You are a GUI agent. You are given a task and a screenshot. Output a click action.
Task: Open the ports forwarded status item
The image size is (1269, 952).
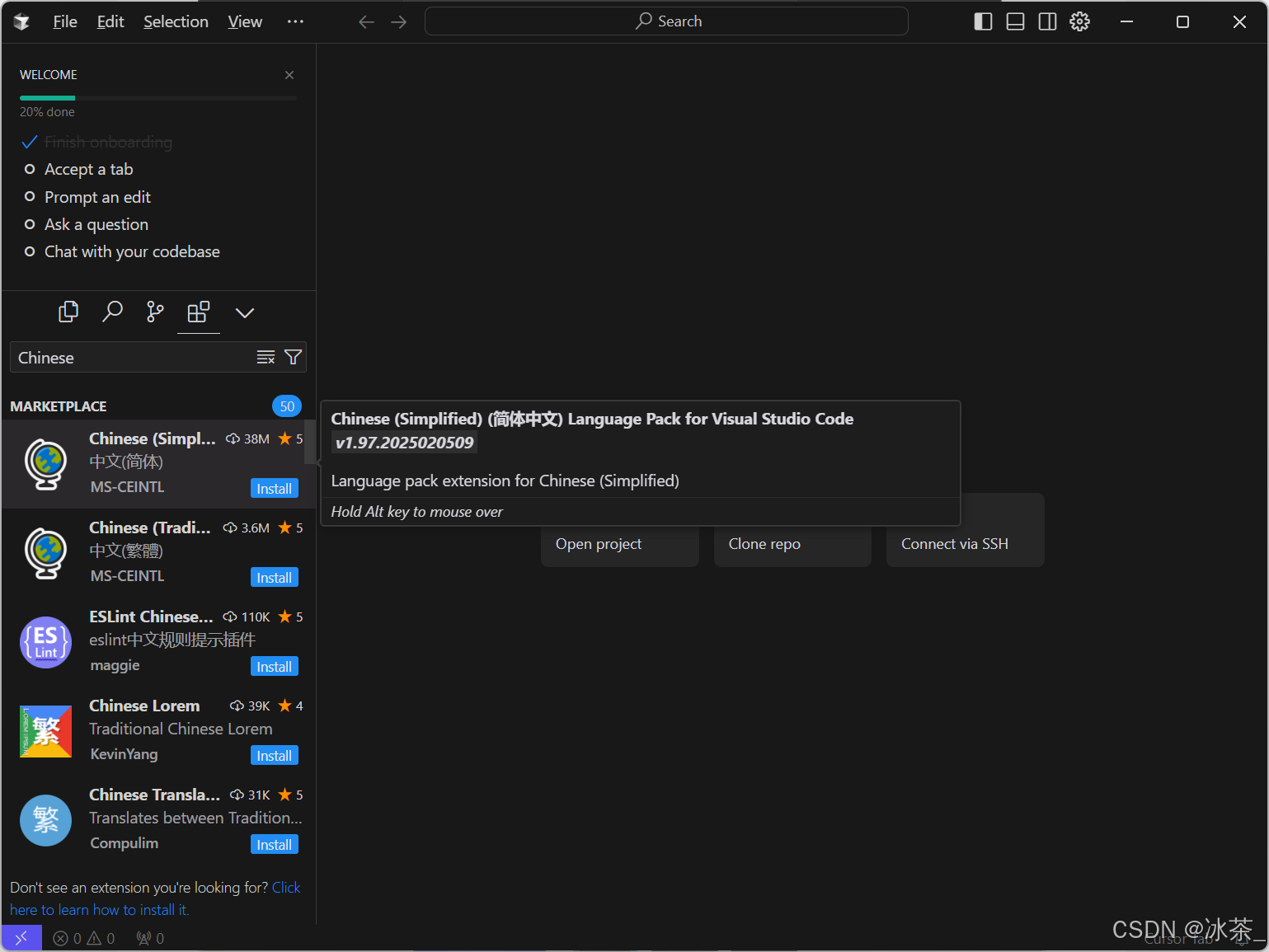point(150,938)
